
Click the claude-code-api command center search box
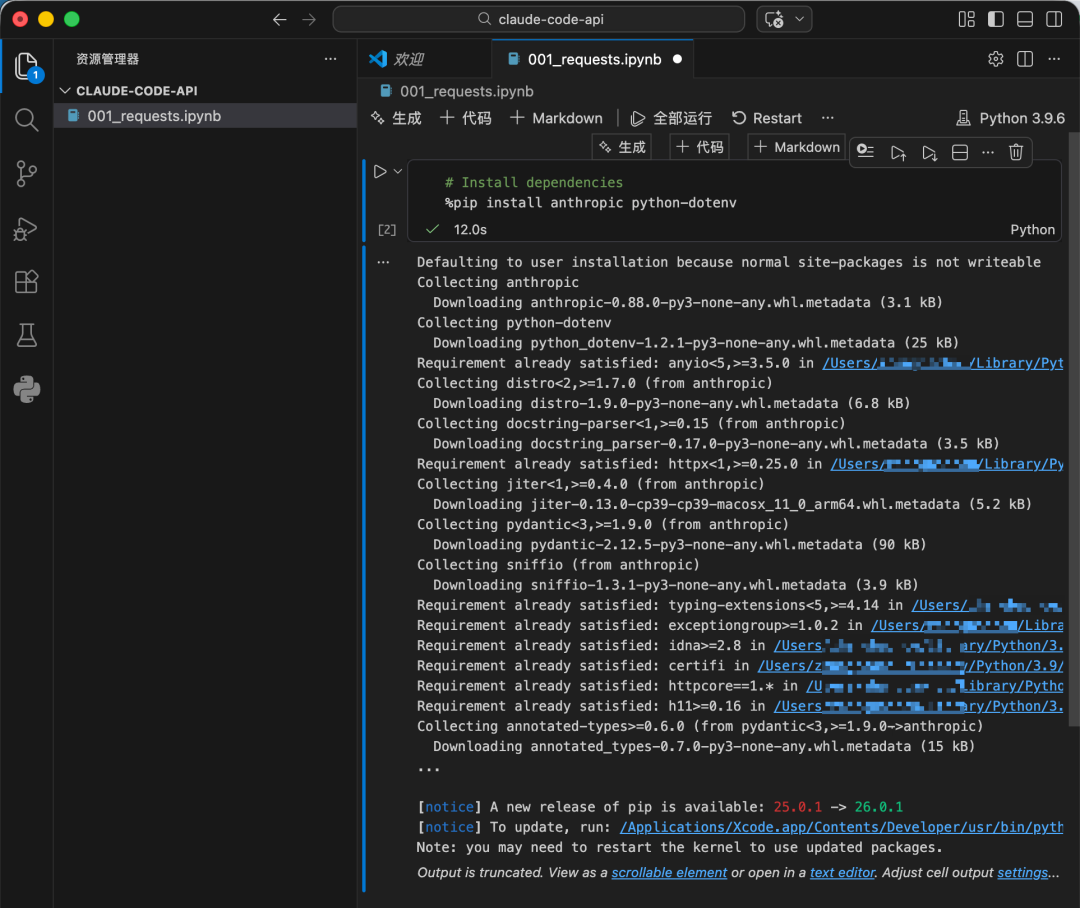click(x=539, y=19)
